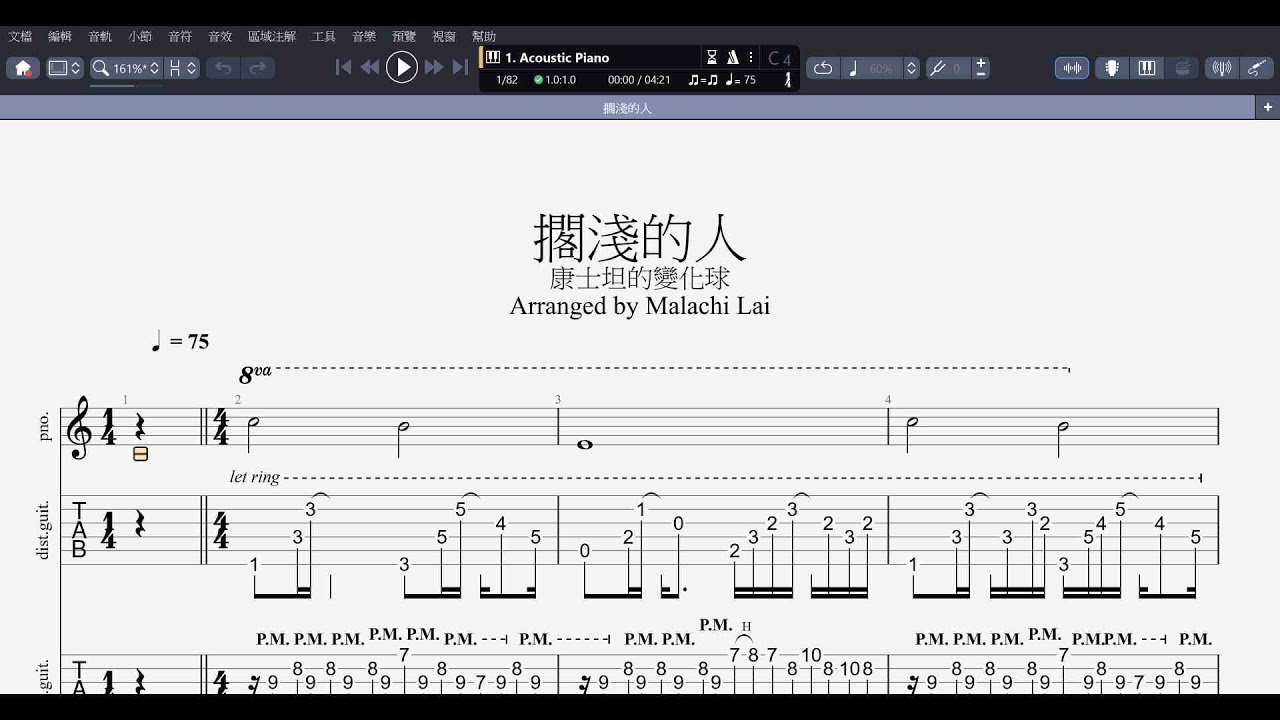This screenshot has height=720, width=1280.
Task: Adjust the 60% speed stepper
Action: [x=911, y=68]
